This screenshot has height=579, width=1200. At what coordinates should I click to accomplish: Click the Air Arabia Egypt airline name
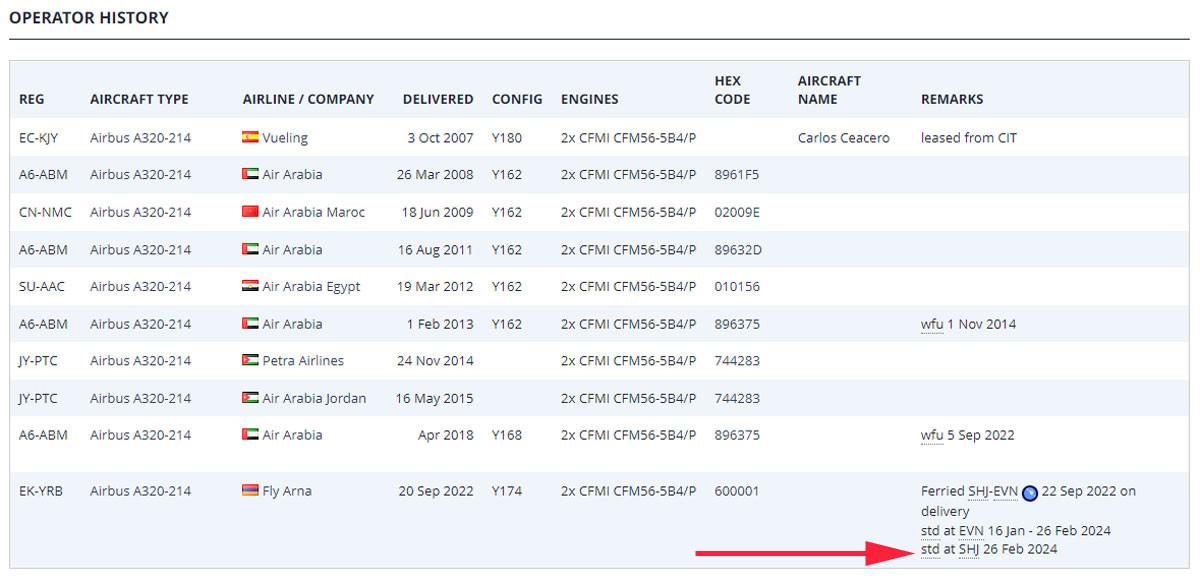click(x=312, y=286)
